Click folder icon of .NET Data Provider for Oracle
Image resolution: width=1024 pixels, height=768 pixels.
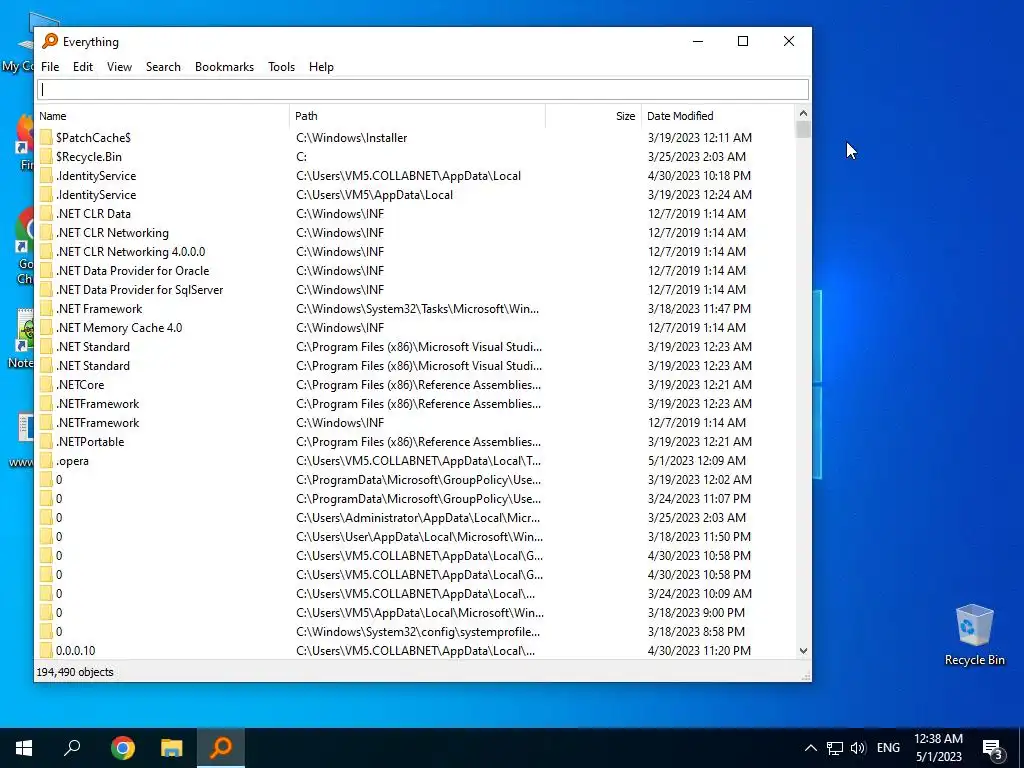46,270
